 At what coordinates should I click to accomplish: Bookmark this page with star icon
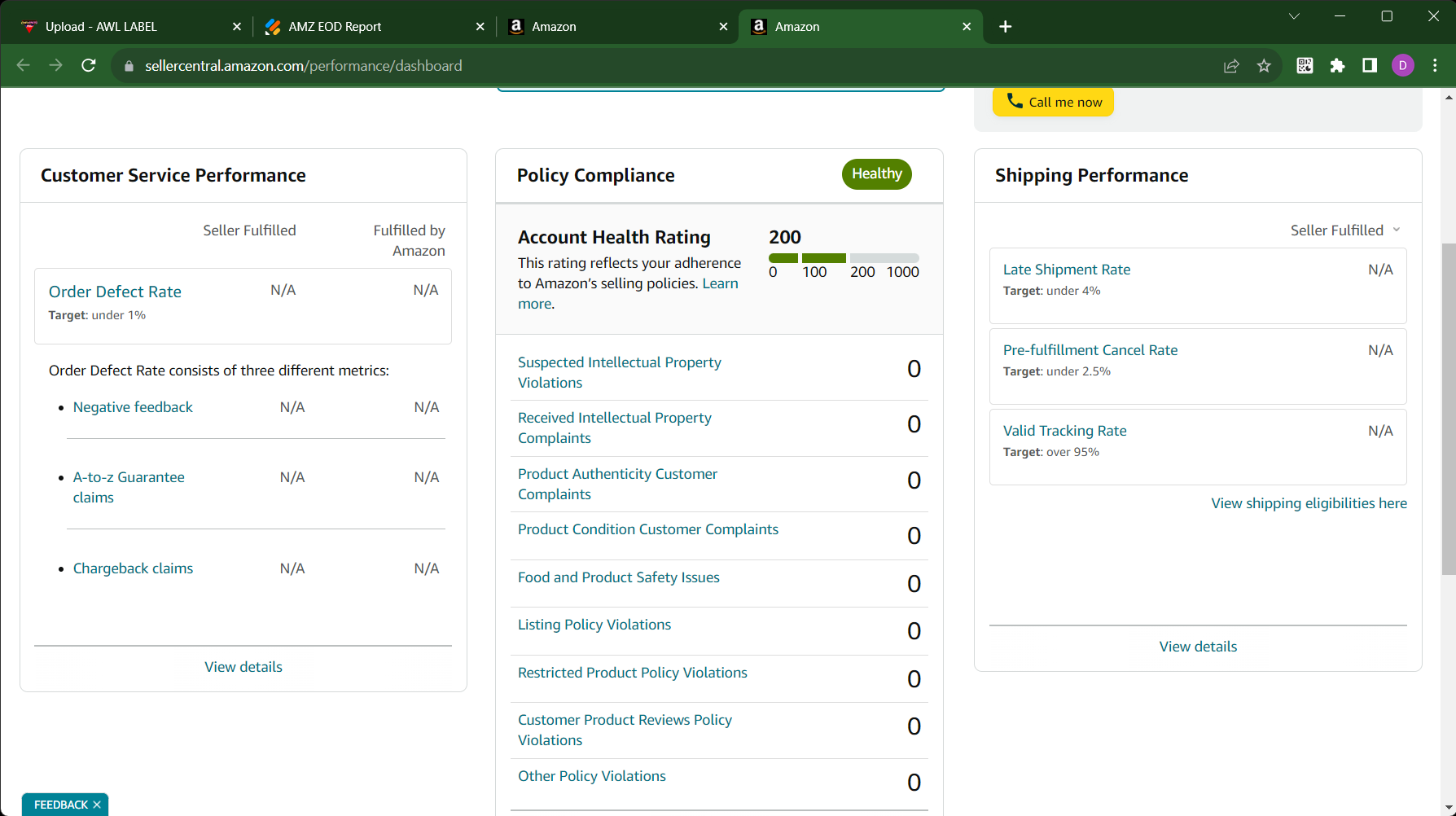(x=1264, y=66)
